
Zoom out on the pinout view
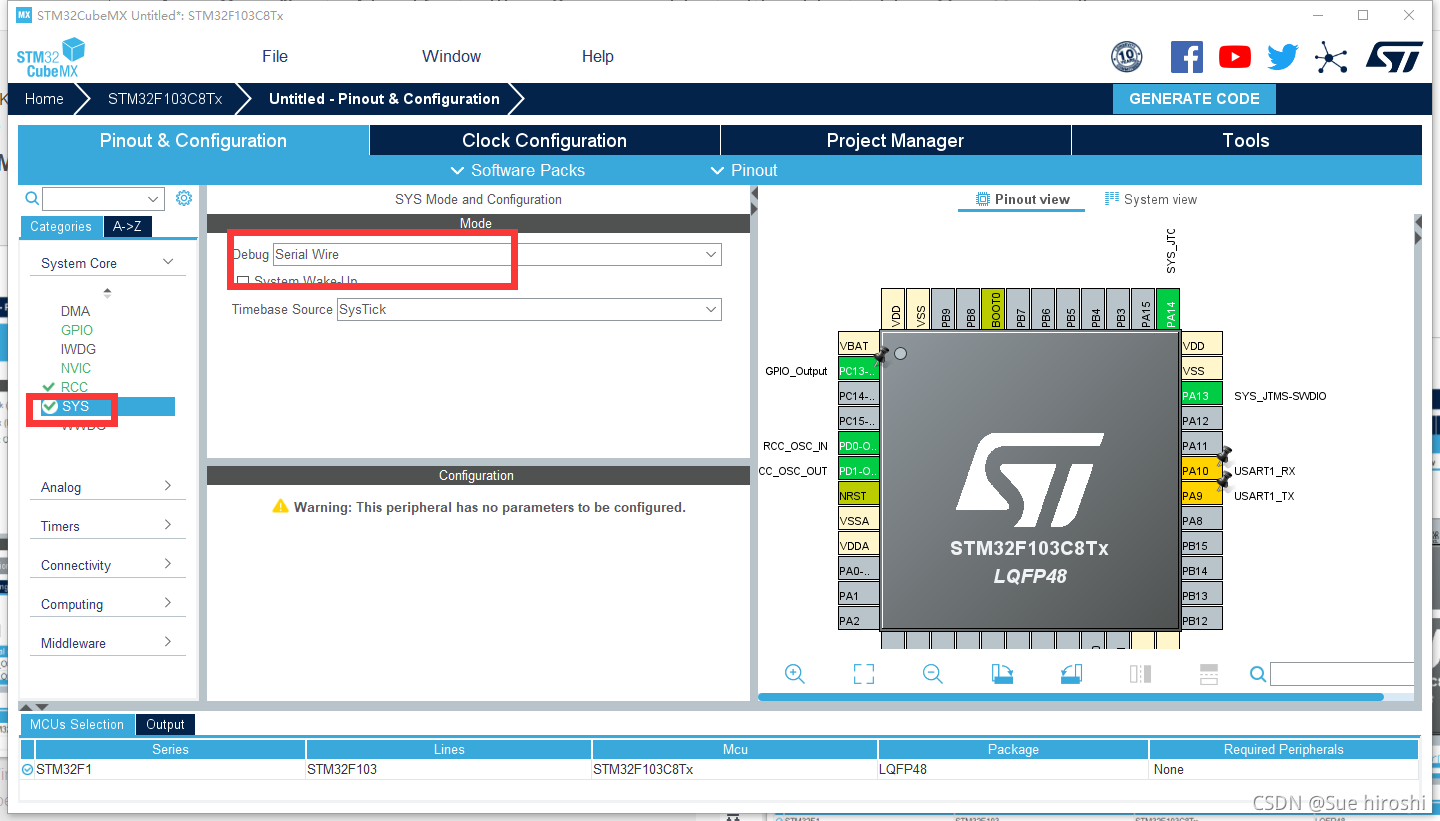click(933, 674)
